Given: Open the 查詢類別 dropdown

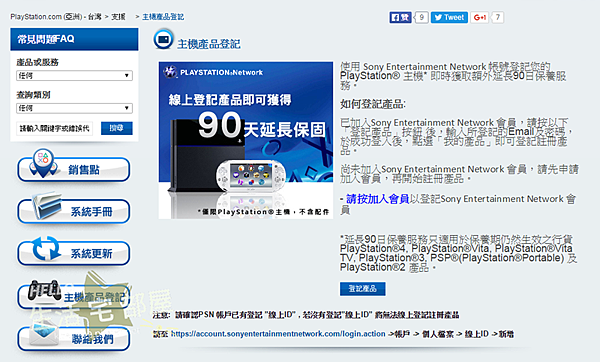Looking at the screenshot, I should 74,108.
